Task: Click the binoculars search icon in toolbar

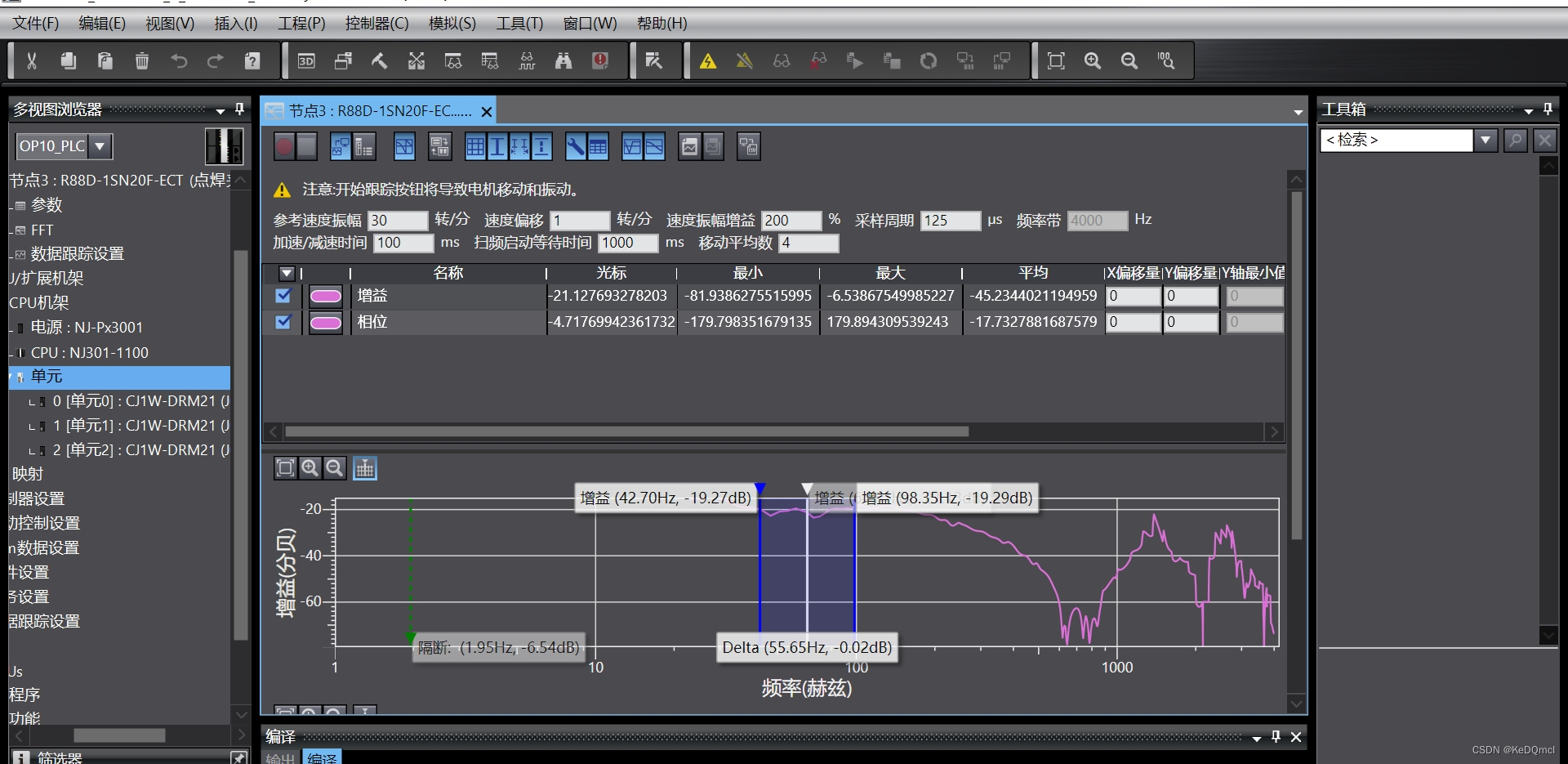Action: (563, 60)
